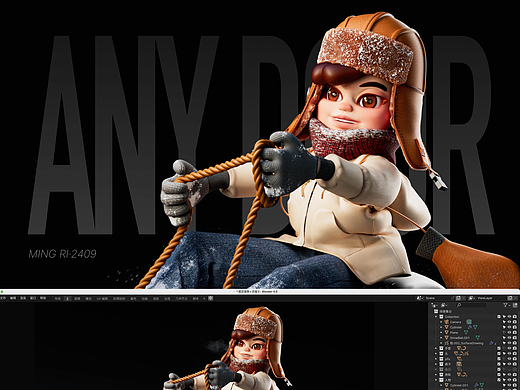Switch to the 纹理绘制 workspace tab

pos(118,298)
